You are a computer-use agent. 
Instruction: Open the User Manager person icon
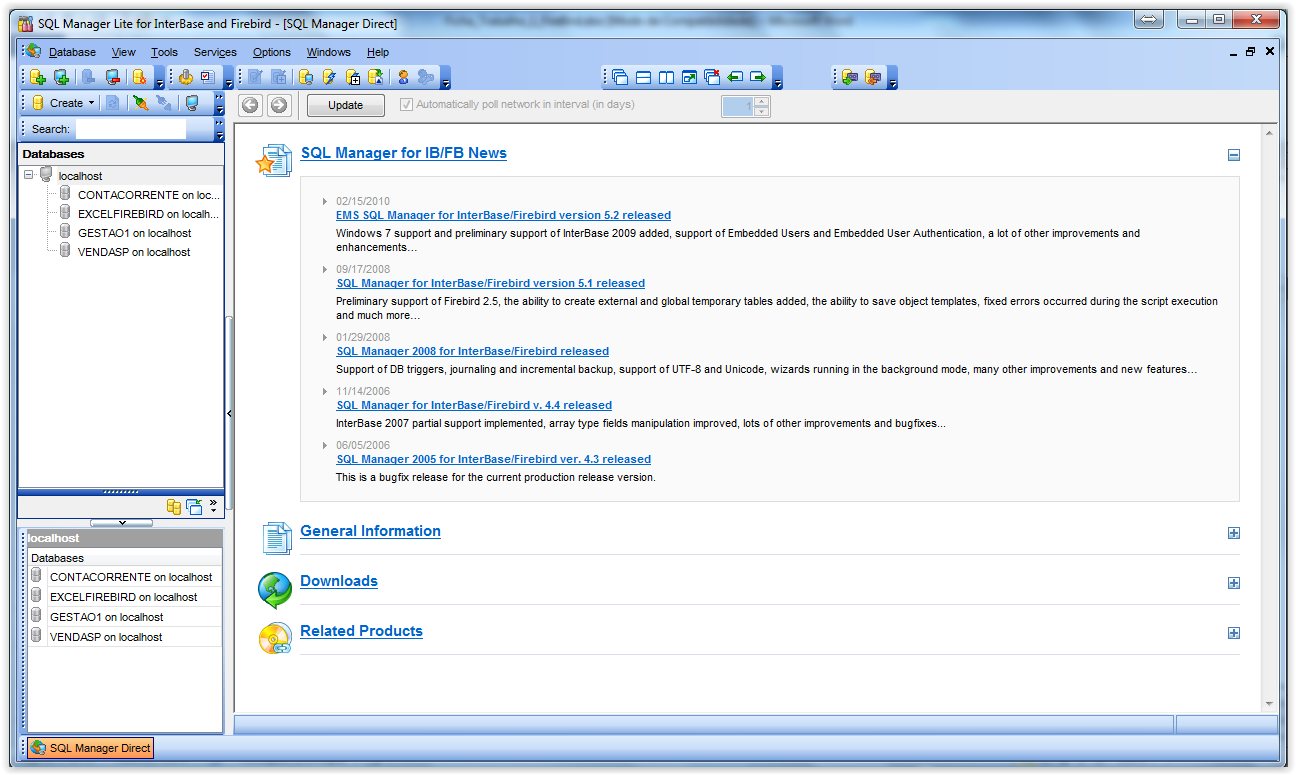pos(404,77)
